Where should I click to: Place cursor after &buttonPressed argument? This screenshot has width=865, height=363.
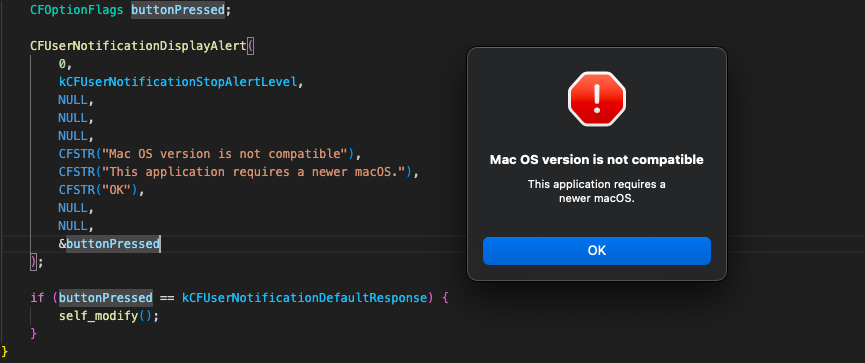[x=161, y=243]
